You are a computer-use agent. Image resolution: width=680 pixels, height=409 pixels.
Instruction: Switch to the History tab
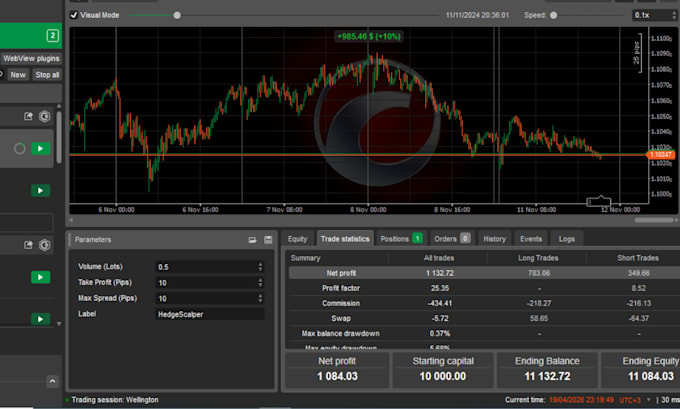click(x=494, y=239)
